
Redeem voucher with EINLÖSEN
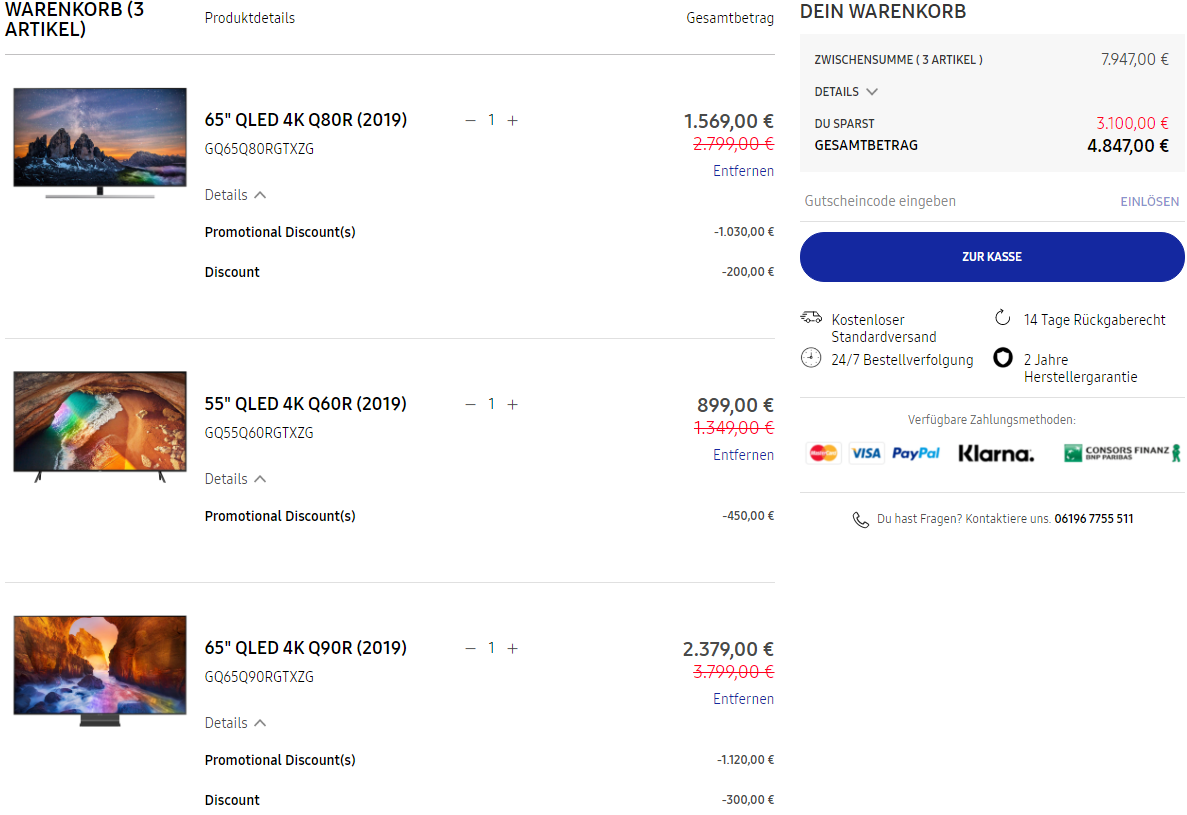coord(1149,202)
